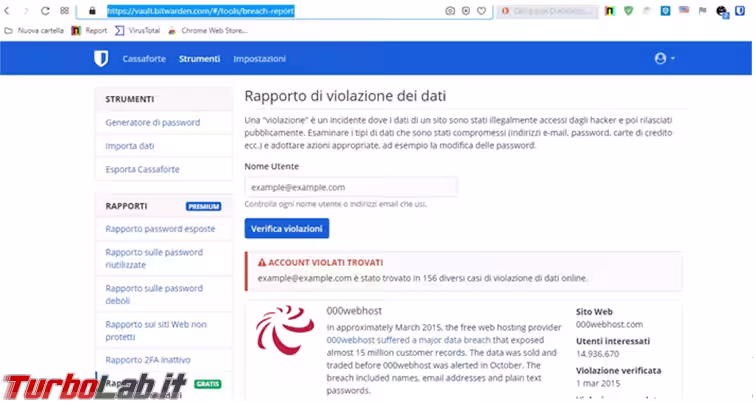Click the 'Violazione verificata' label
The image size is (756, 402).
coord(619,371)
